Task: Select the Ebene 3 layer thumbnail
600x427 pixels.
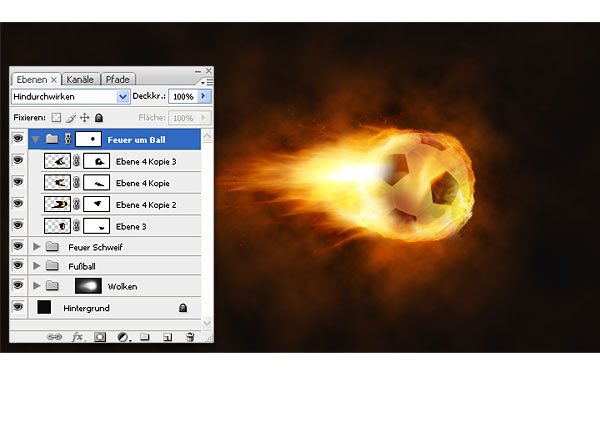Action: pyautogui.click(x=57, y=226)
